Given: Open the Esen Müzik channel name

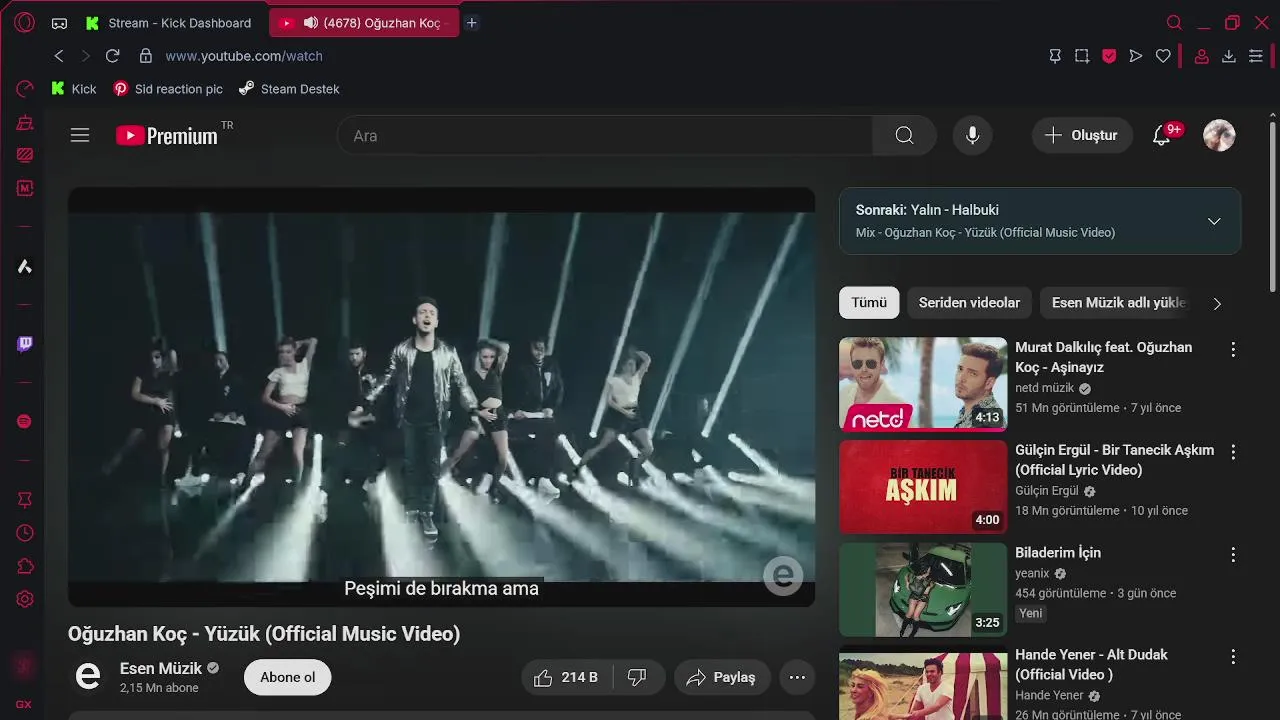Looking at the screenshot, I should click(161, 668).
